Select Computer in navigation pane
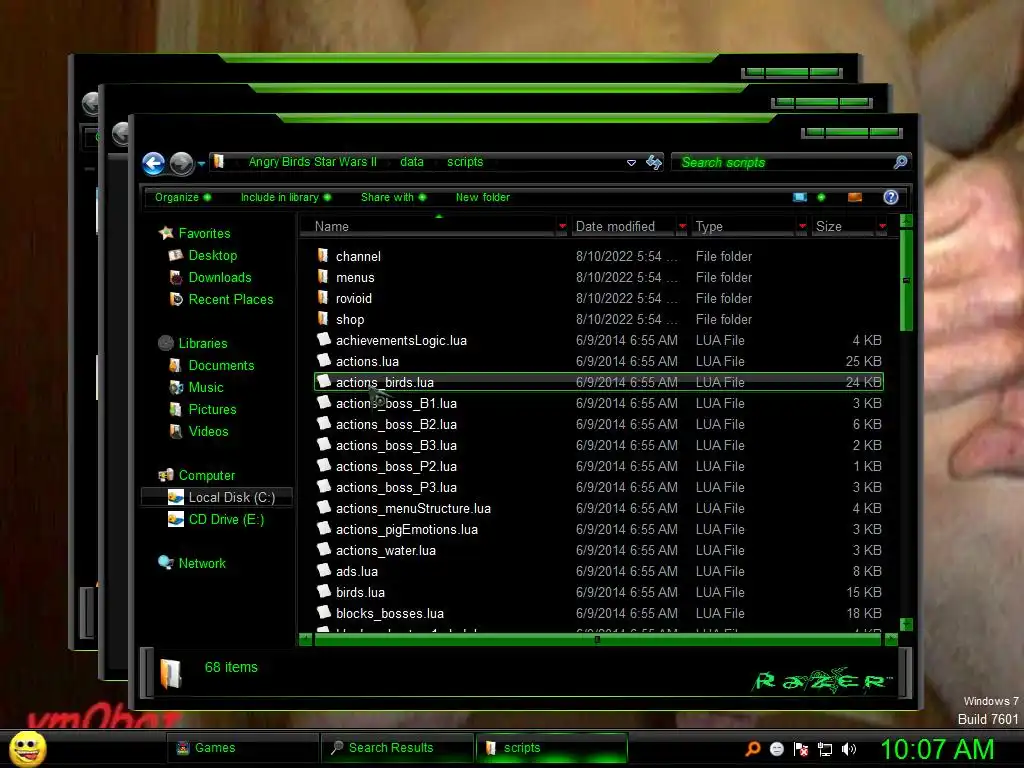 (207, 475)
